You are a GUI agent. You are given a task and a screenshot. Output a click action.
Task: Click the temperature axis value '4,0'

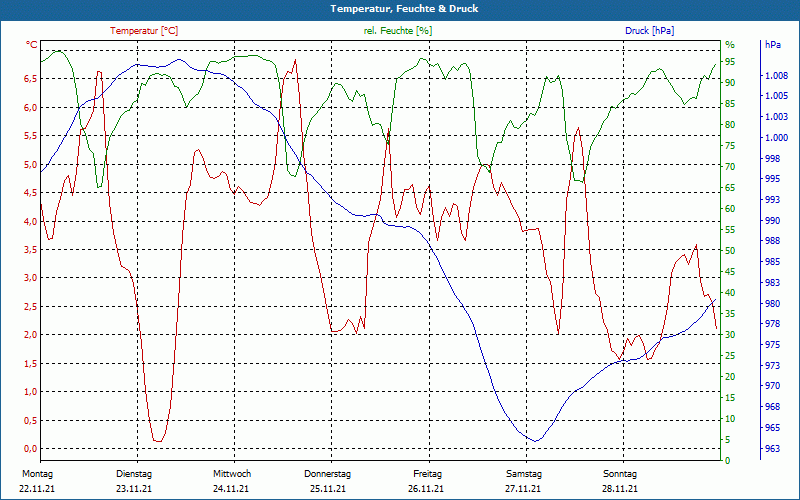(31, 221)
